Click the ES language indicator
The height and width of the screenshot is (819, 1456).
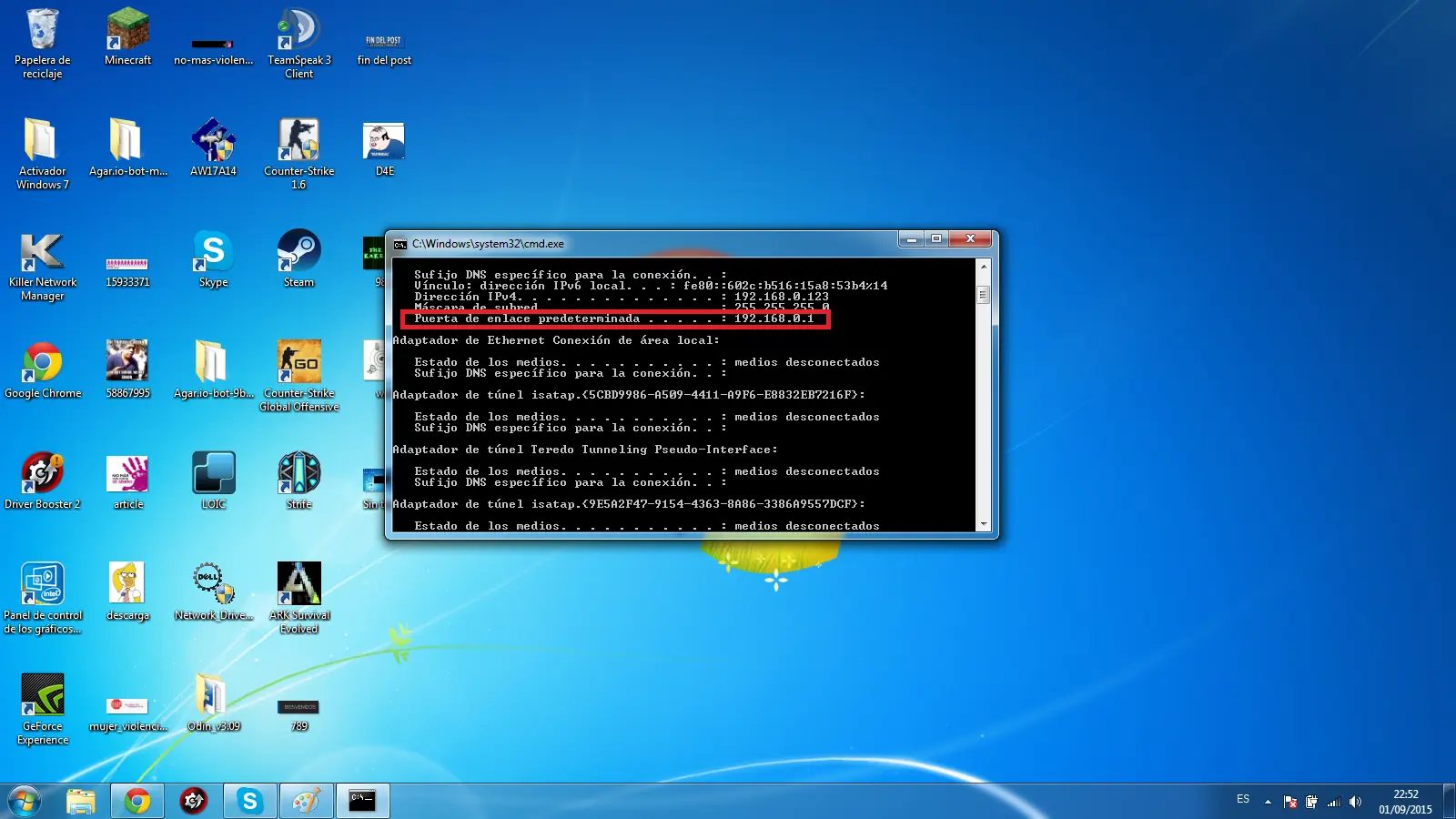1243,799
